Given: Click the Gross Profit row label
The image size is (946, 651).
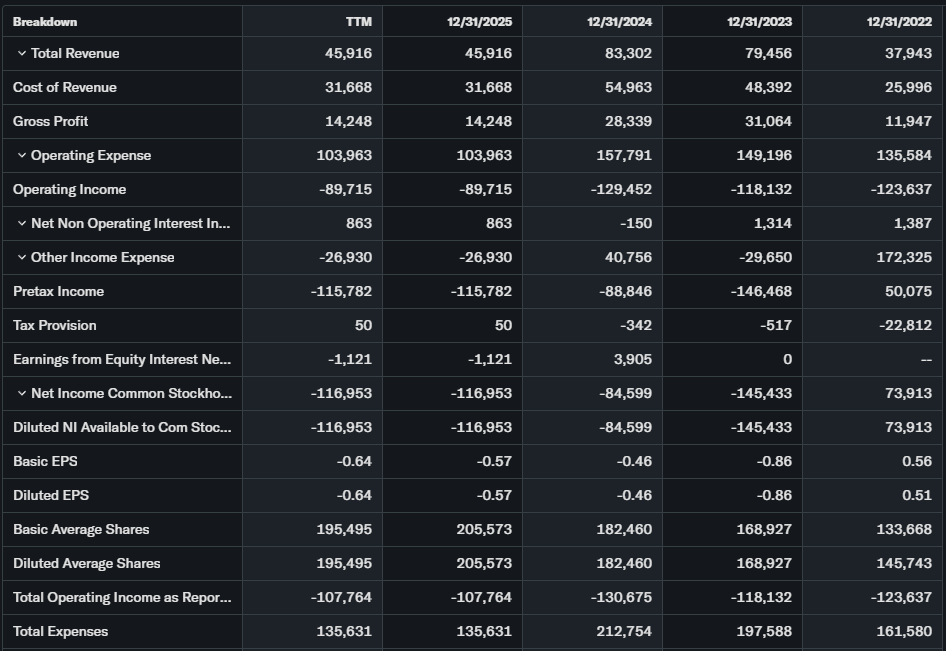Looking at the screenshot, I should [x=51, y=121].
